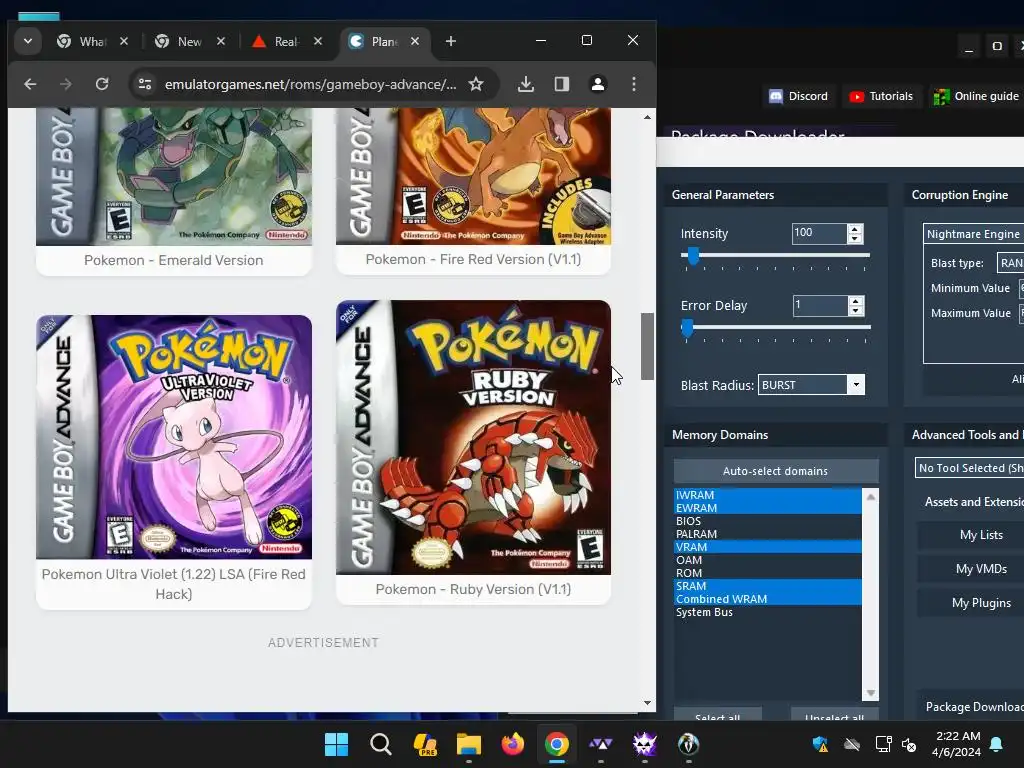Close the 'What' tab
The width and height of the screenshot is (1024, 768).
click(124, 41)
